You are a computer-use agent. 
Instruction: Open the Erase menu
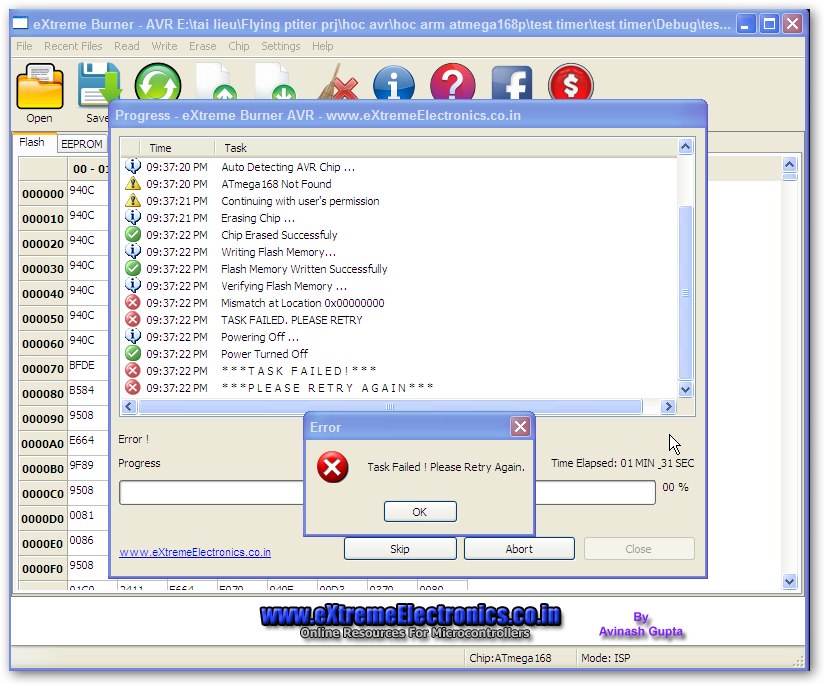[x=203, y=46]
